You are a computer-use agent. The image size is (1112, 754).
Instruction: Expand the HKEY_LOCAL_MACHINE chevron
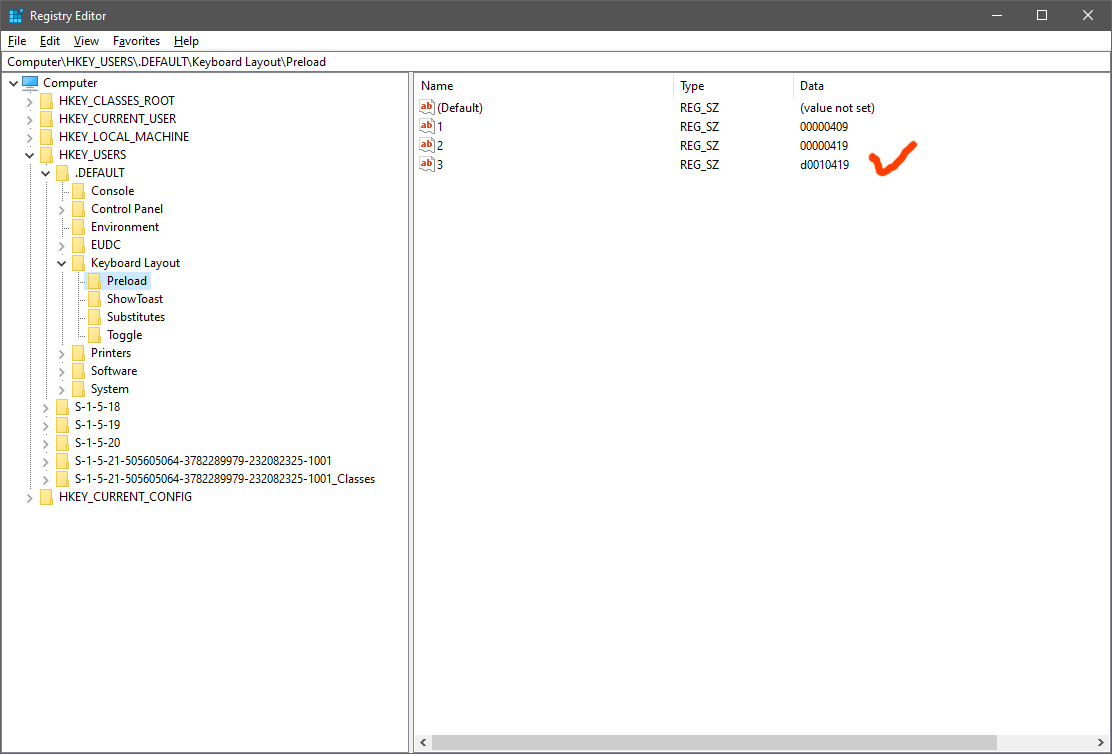pyautogui.click(x=30, y=138)
